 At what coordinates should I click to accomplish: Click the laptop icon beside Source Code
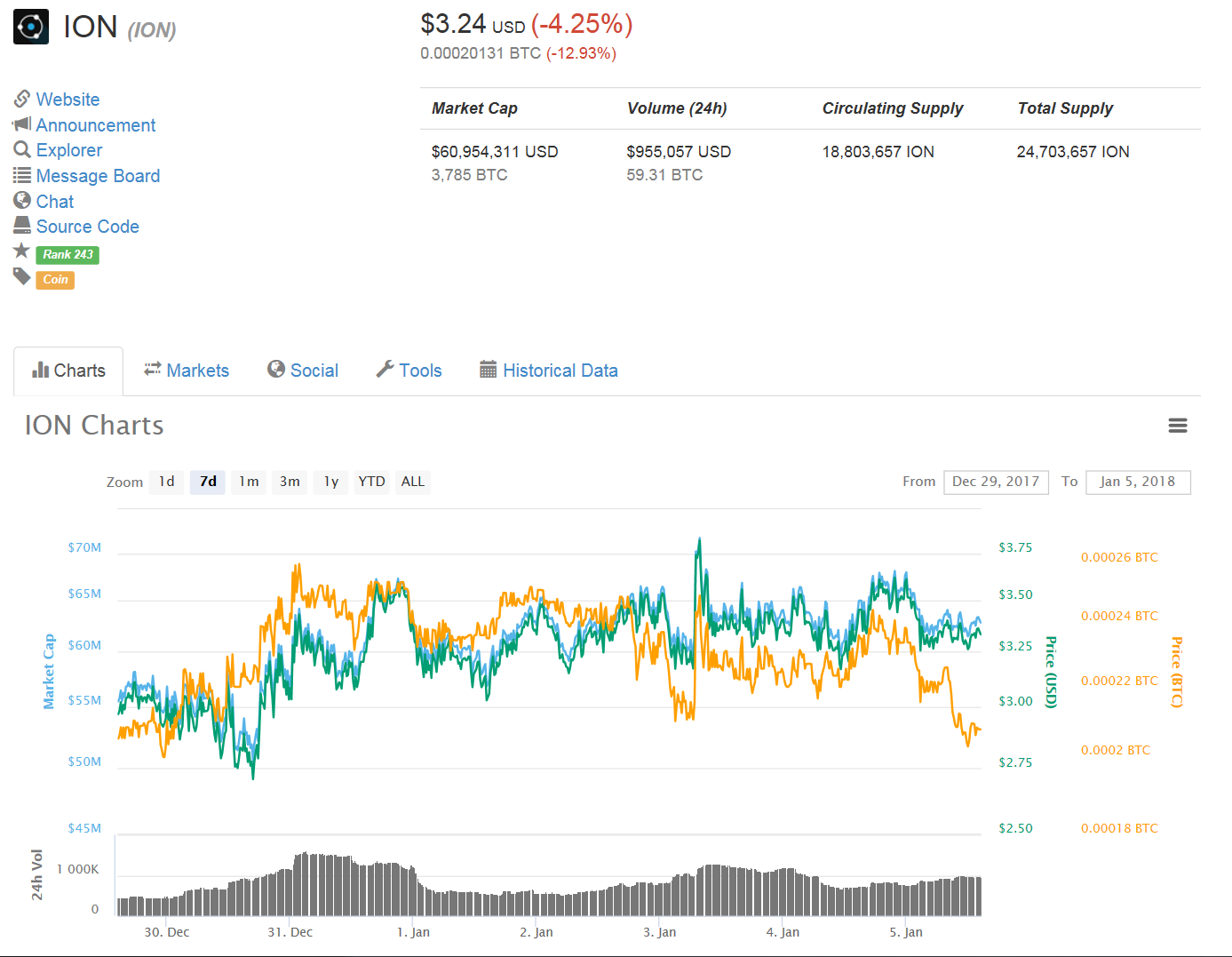coord(22,226)
